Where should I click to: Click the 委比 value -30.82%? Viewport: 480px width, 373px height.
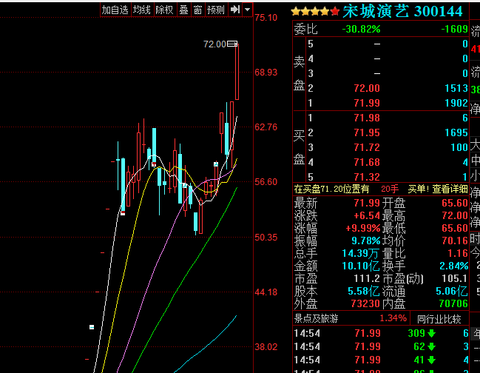(x=361, y=29)
